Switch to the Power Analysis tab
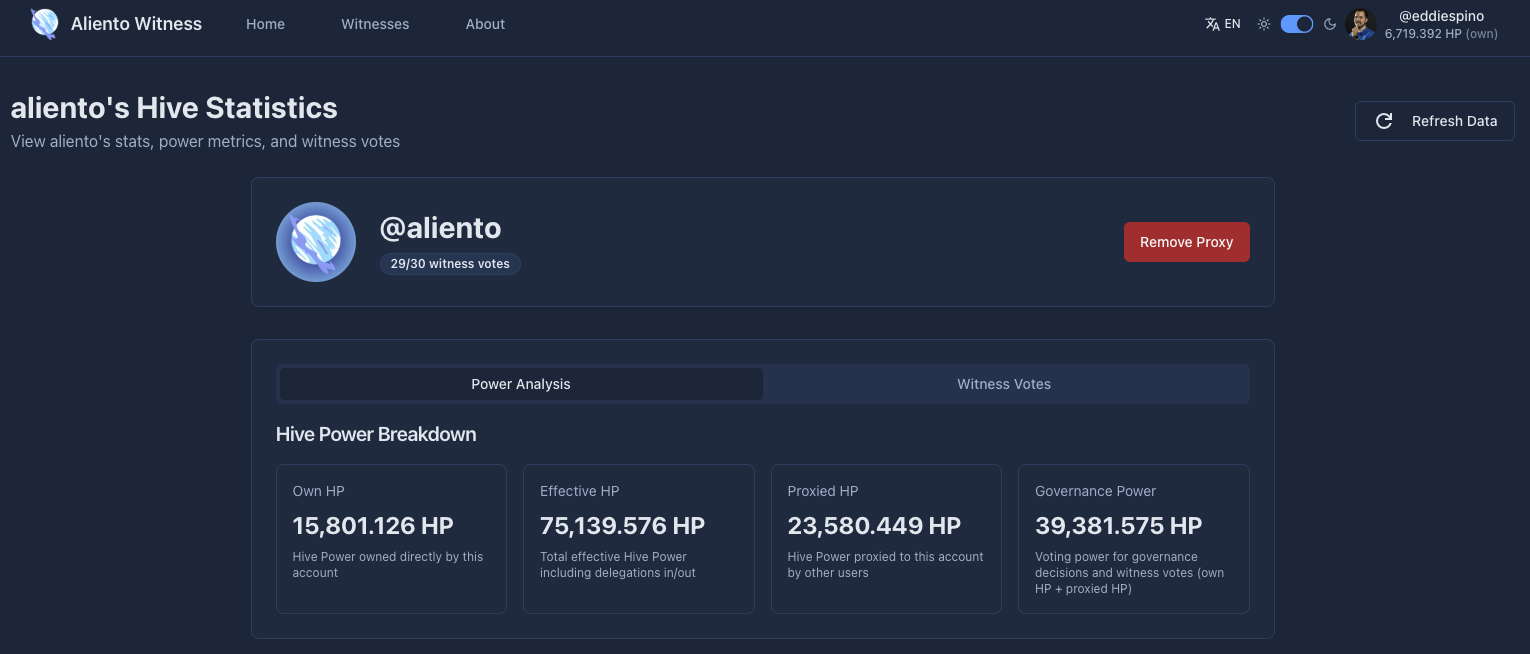The image size is (1530, 654). pos(521,384)
